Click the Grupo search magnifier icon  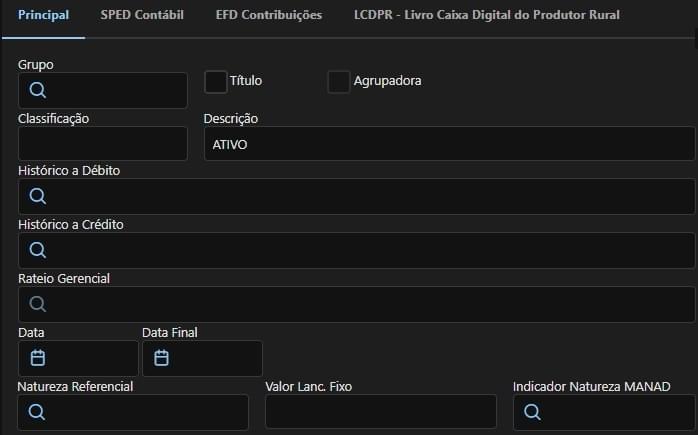pyautogui.click(x=37, y=90)
